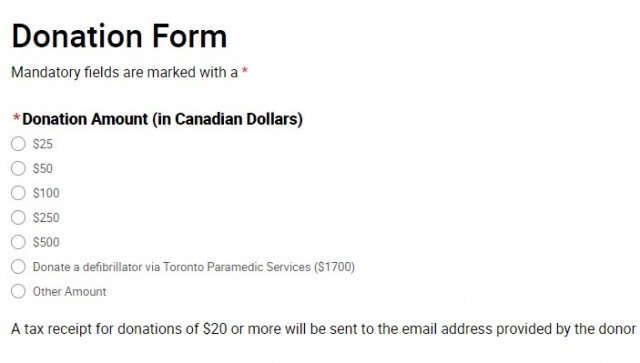Viewport: 640px width, 363px height.
Task: Click the Donation Form page heading
Action: 119,36
